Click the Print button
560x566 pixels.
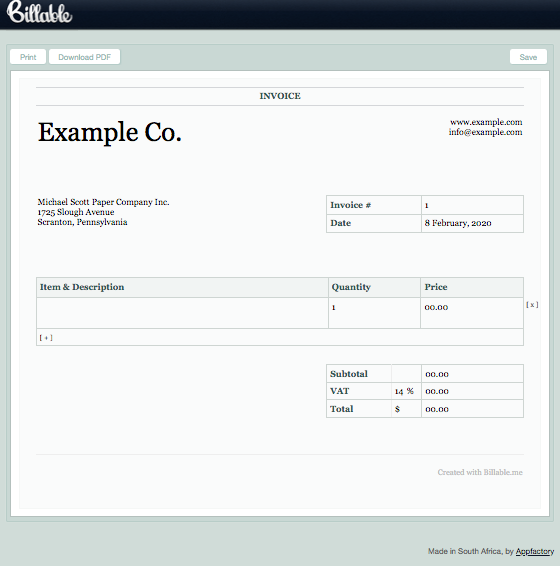tap(28, 57)
